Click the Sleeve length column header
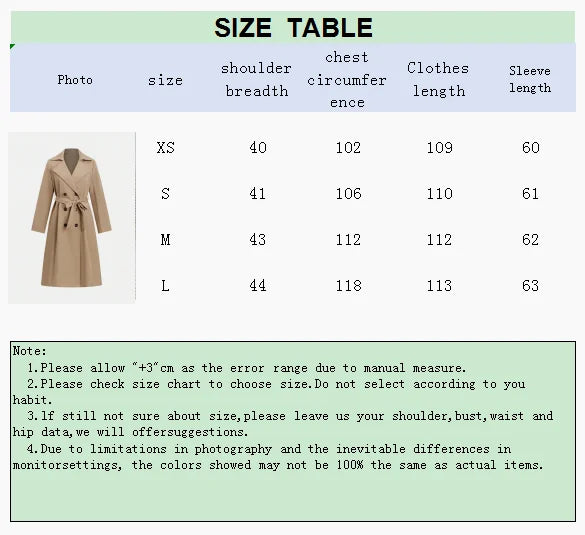Viewport: 585px width, 535px height. click(530, 79)
